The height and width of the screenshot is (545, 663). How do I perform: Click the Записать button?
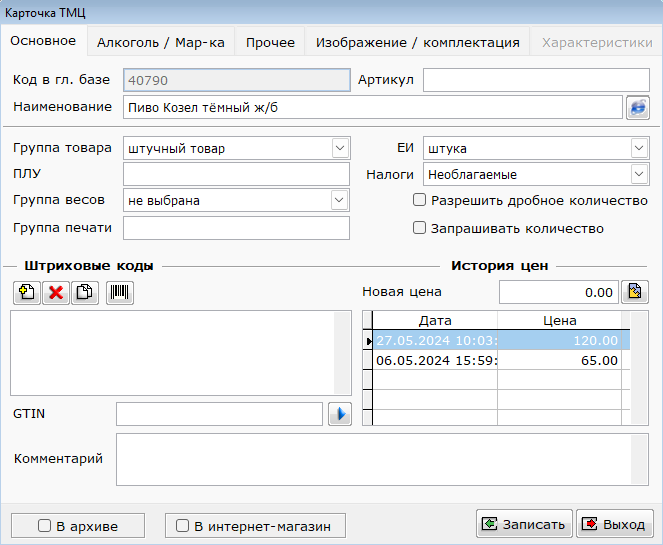pyautogui.click(x=524, y=524)
